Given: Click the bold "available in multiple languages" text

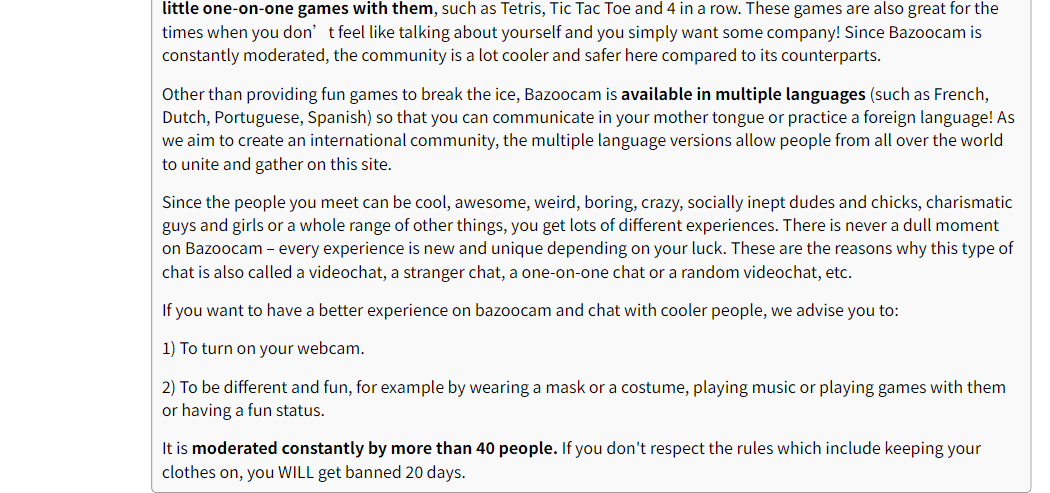Looking at the screenshot, I should [743, 95].
